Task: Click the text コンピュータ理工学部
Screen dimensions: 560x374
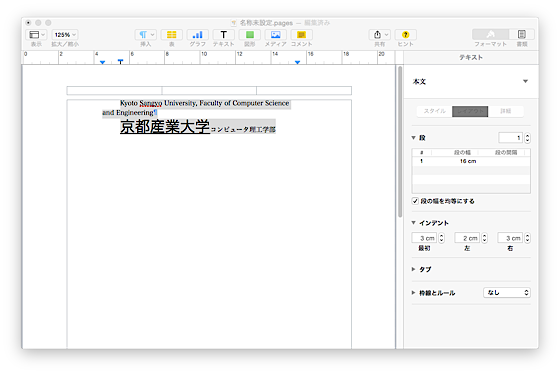Action: coord(243,129)
